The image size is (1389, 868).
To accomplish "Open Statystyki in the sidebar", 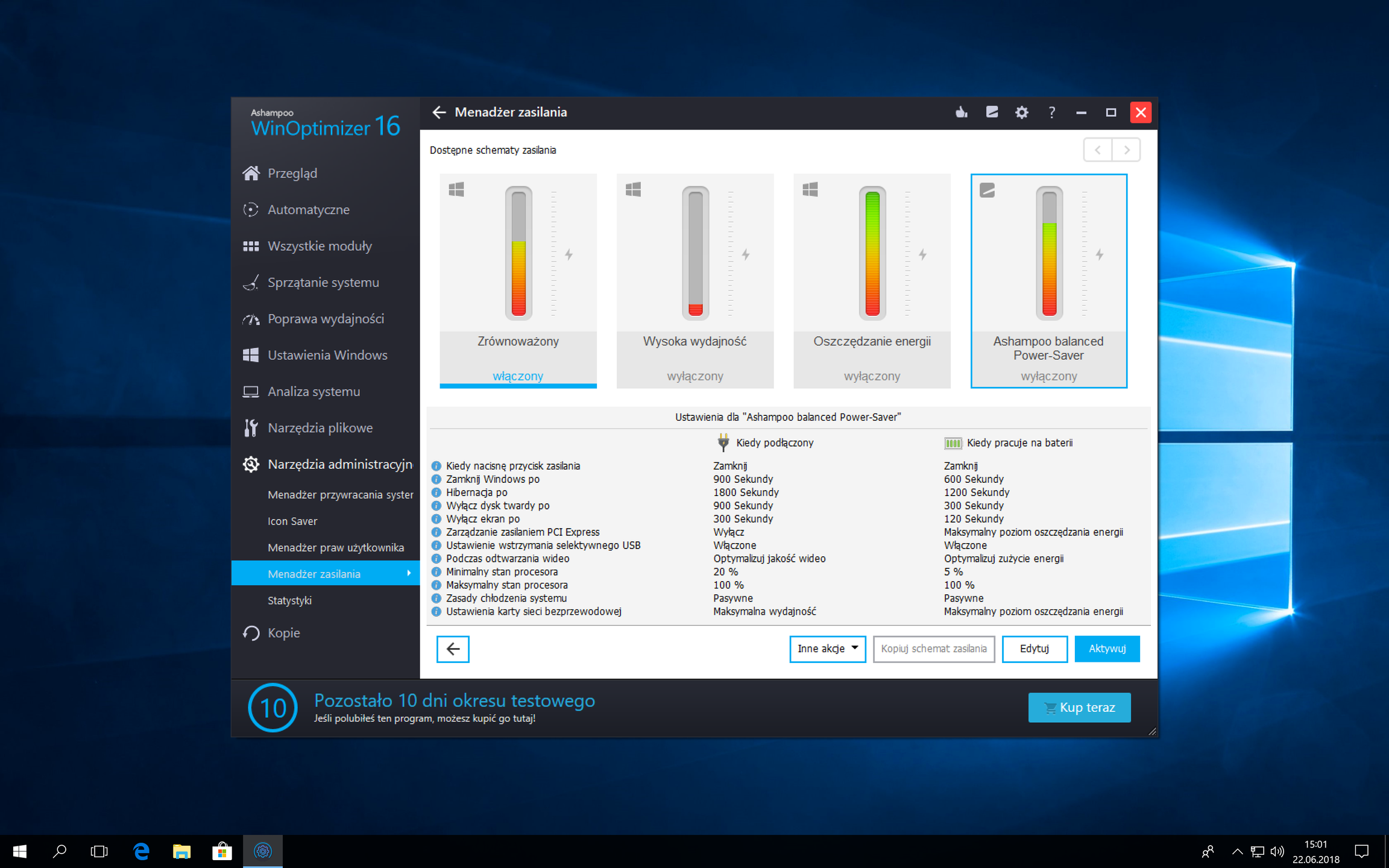I will click(289, 600).
